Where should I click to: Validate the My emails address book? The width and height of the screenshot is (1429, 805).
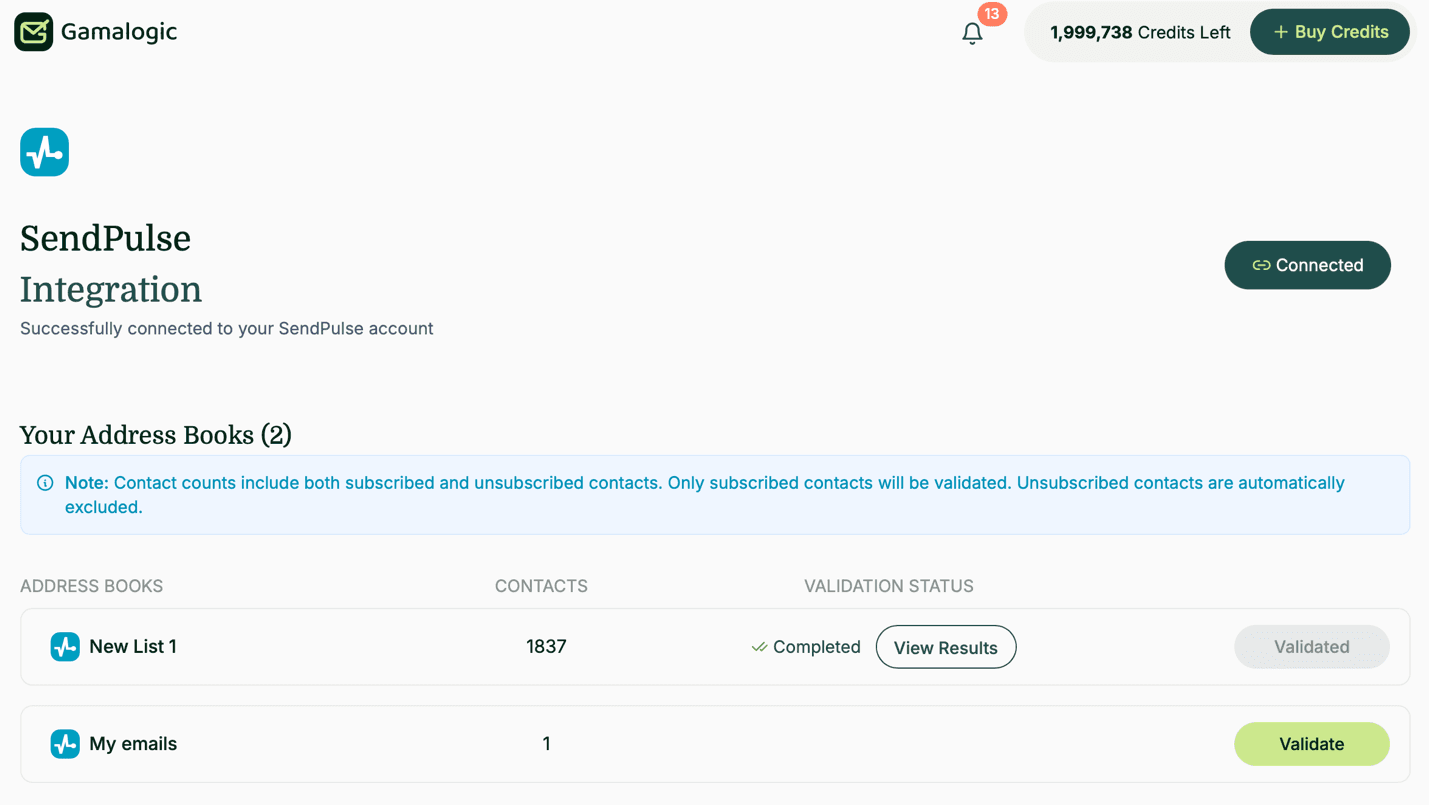coord(1311,743)
